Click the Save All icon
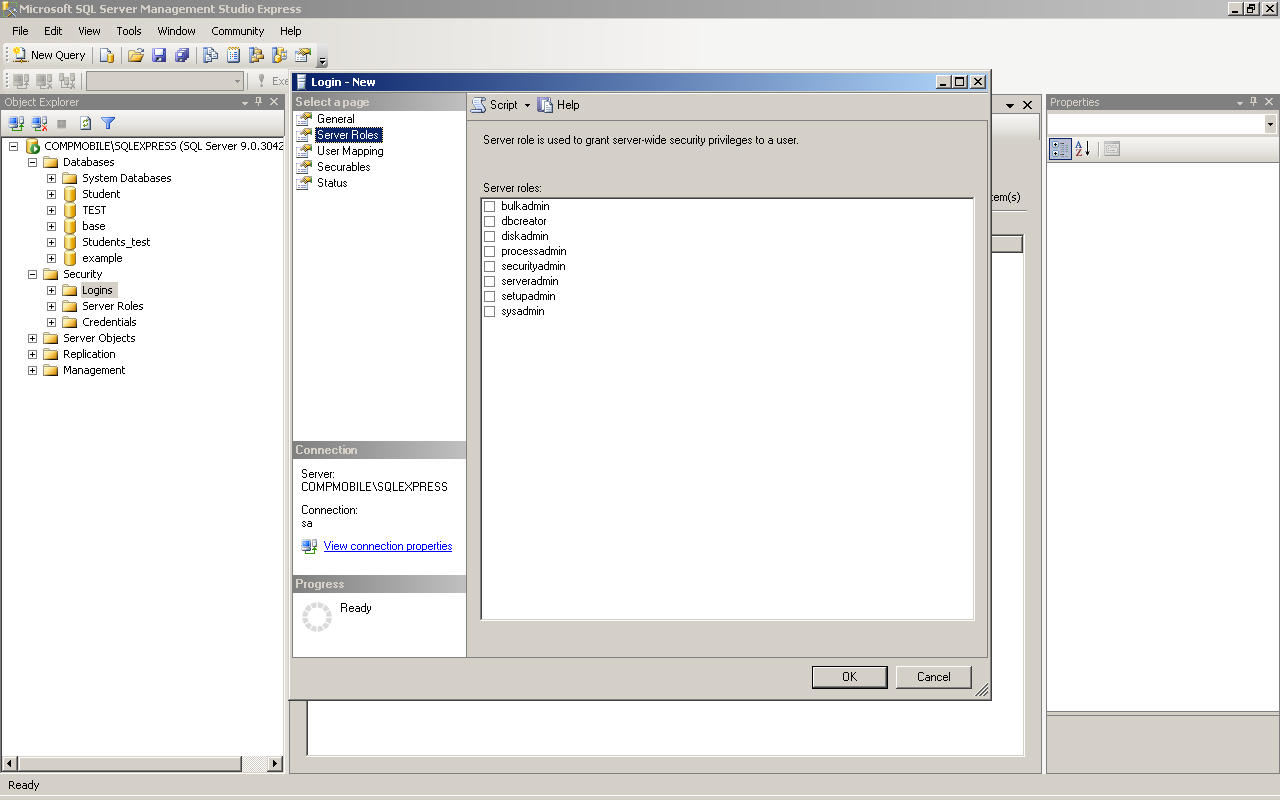This screenshot has width=1280, height=800. (182, 55)
